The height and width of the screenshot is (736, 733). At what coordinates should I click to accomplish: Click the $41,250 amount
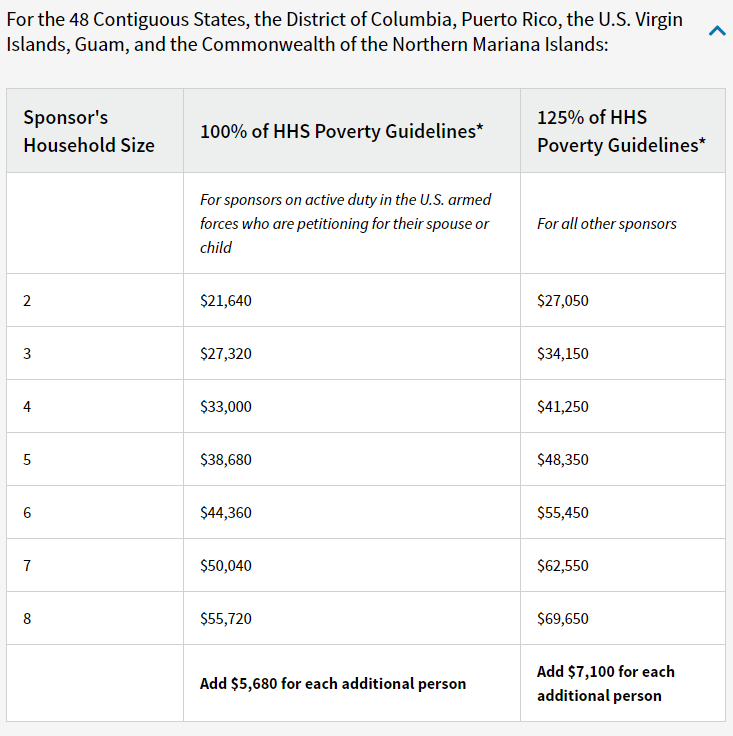(563, 406)
